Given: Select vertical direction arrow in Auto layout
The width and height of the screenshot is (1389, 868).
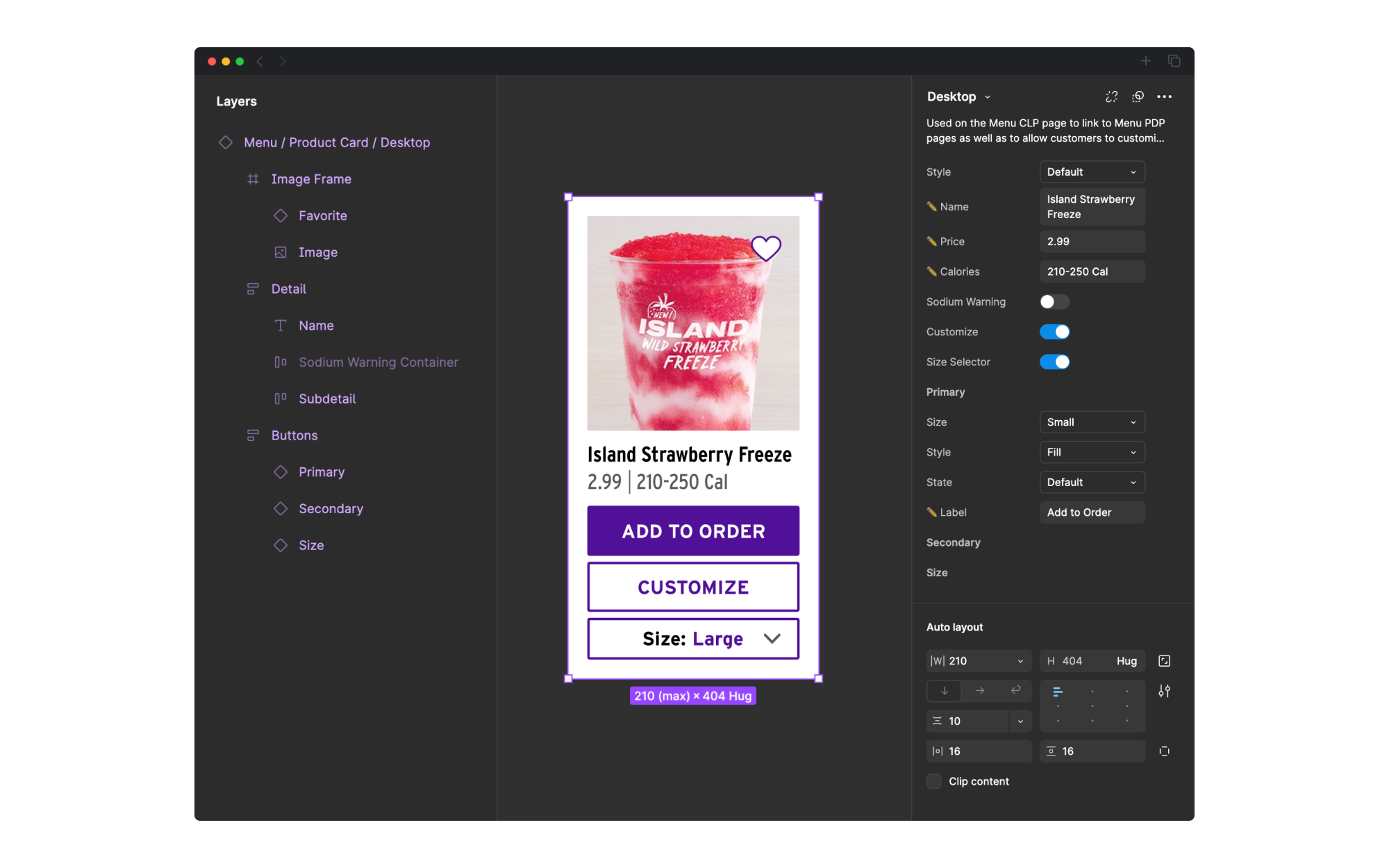Looking at the screenshot, I should [945, 690].
